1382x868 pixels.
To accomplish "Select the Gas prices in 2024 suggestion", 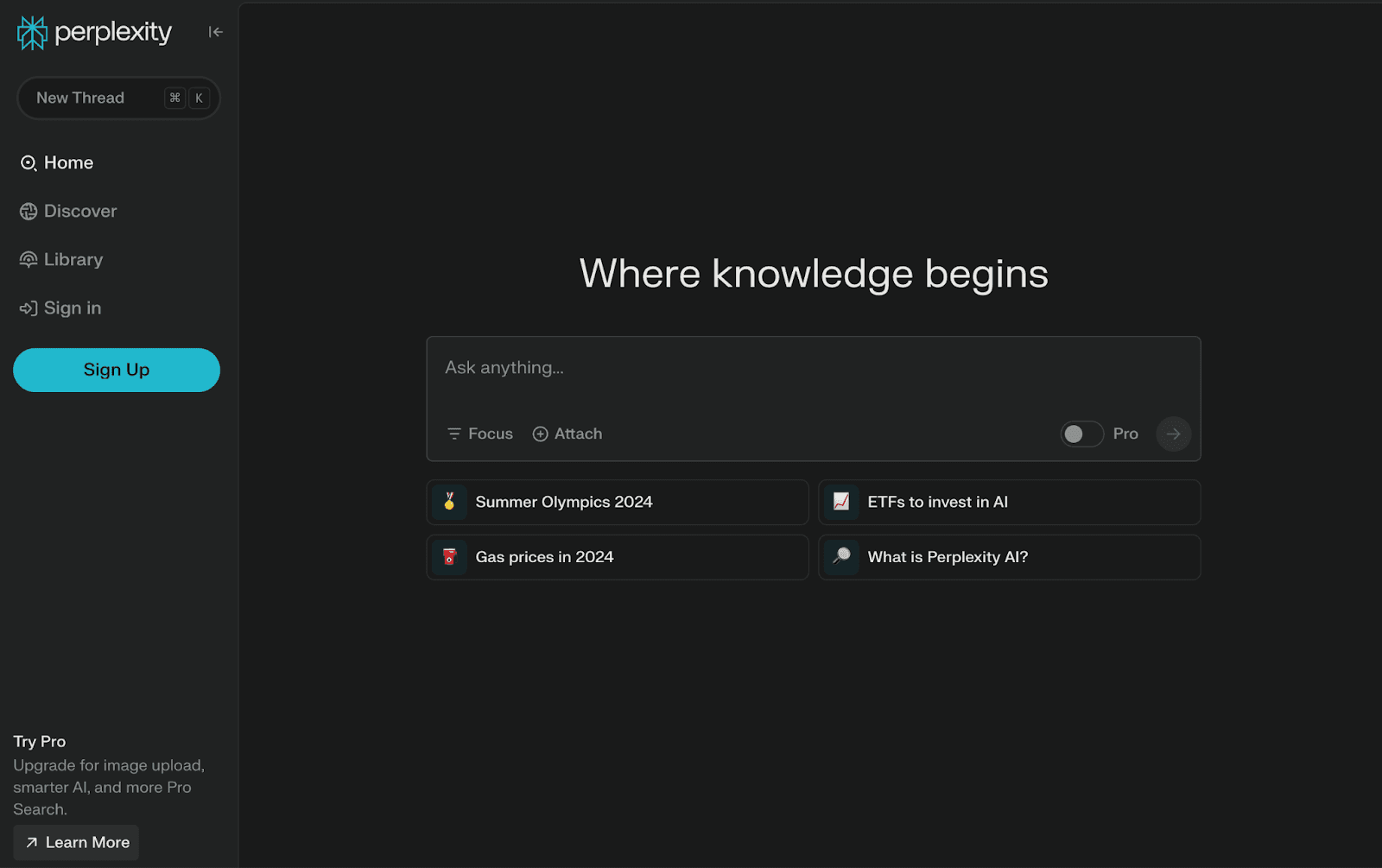I will pos(618,557).
